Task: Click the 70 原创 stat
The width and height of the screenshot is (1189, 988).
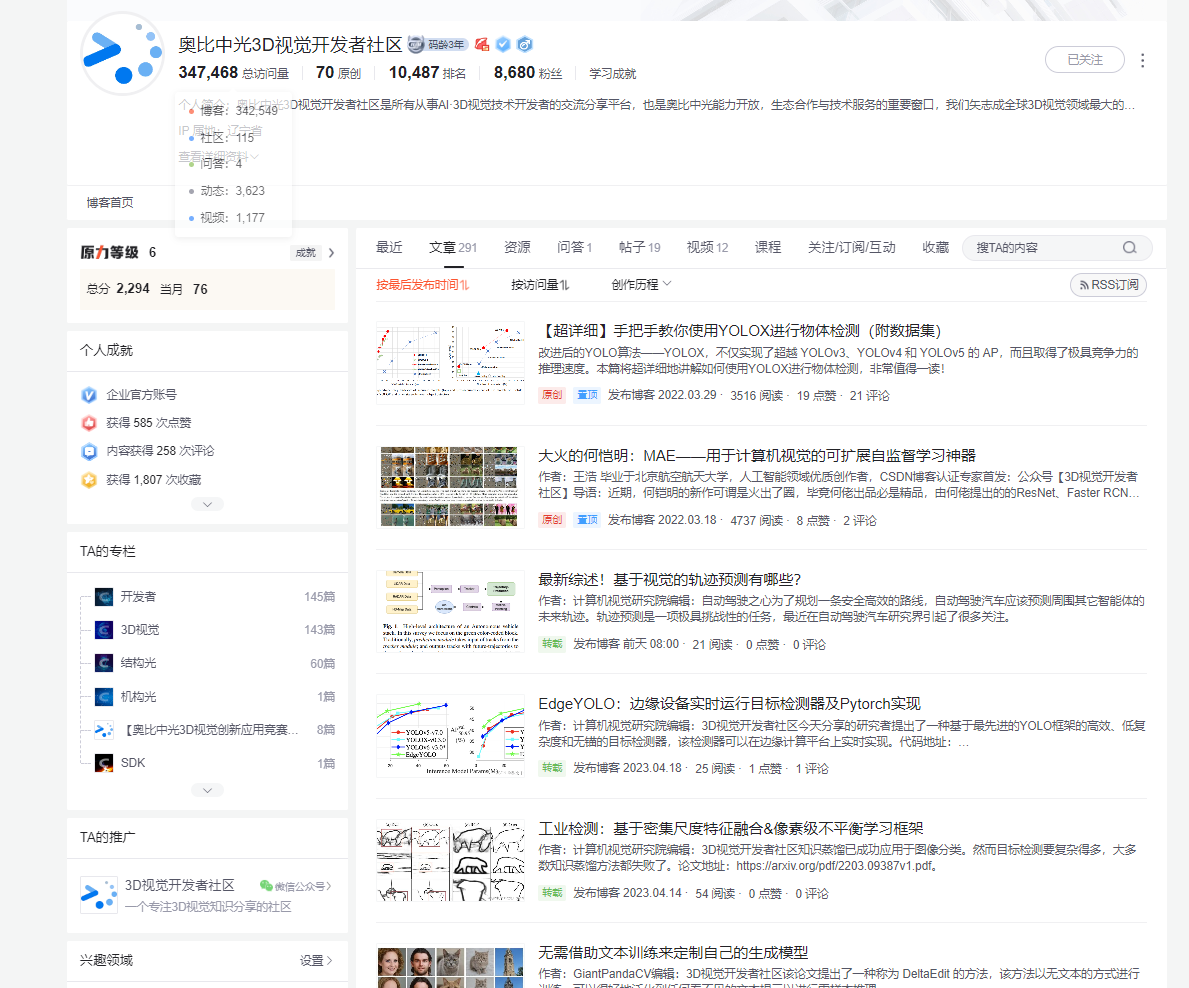Action: click(x=338, y=73)
